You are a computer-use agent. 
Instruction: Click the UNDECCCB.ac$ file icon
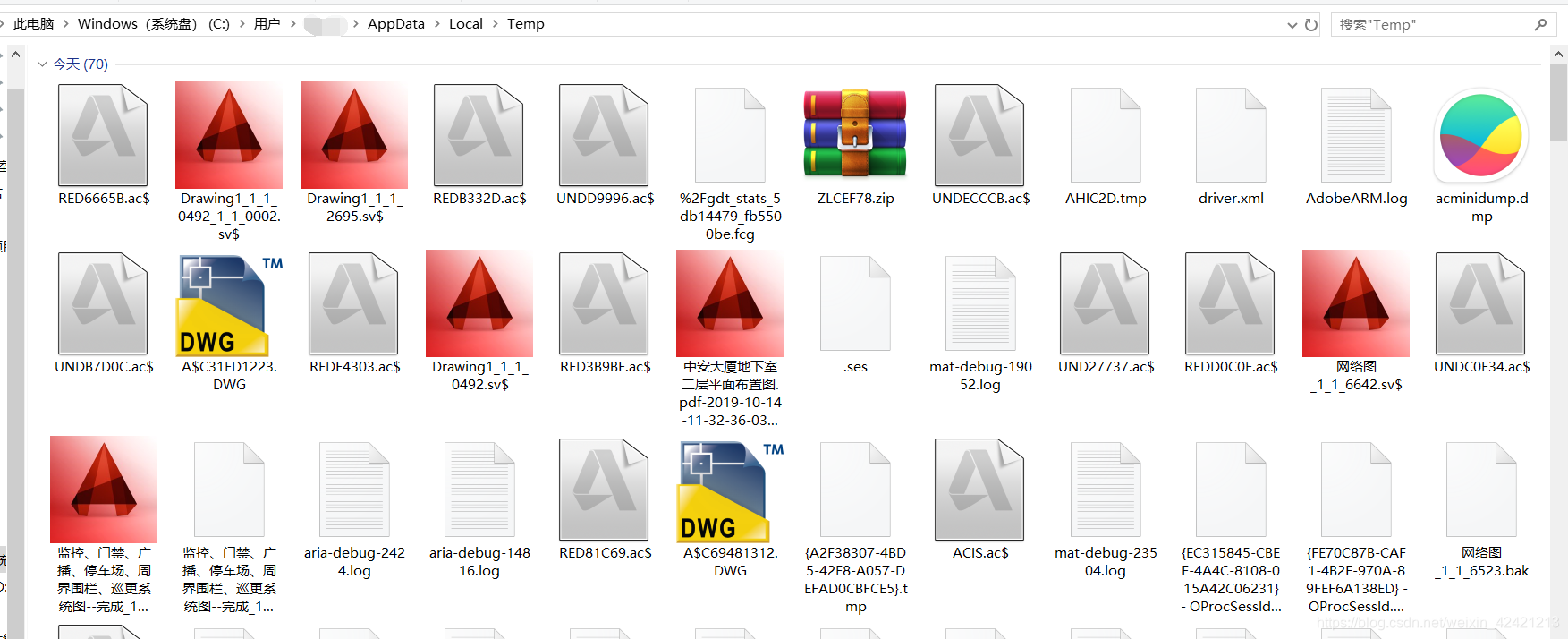coord(980,135)
